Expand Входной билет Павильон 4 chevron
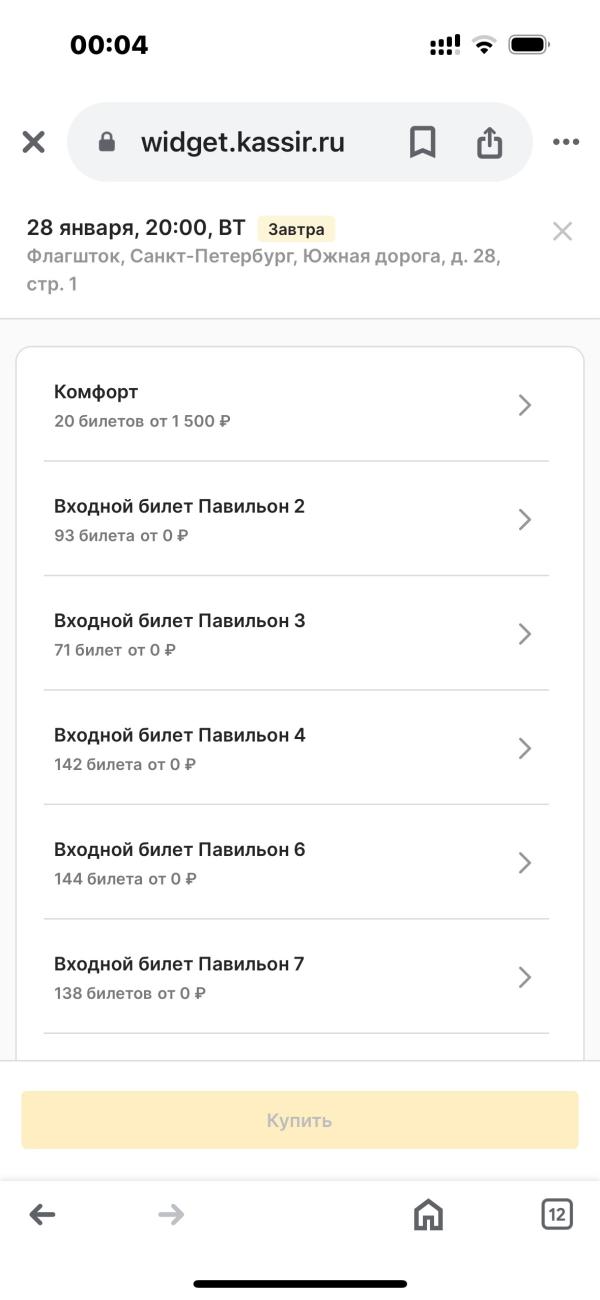Viewport: 600px width, 1300px height. pyautogui.click(x=525, y=748)
